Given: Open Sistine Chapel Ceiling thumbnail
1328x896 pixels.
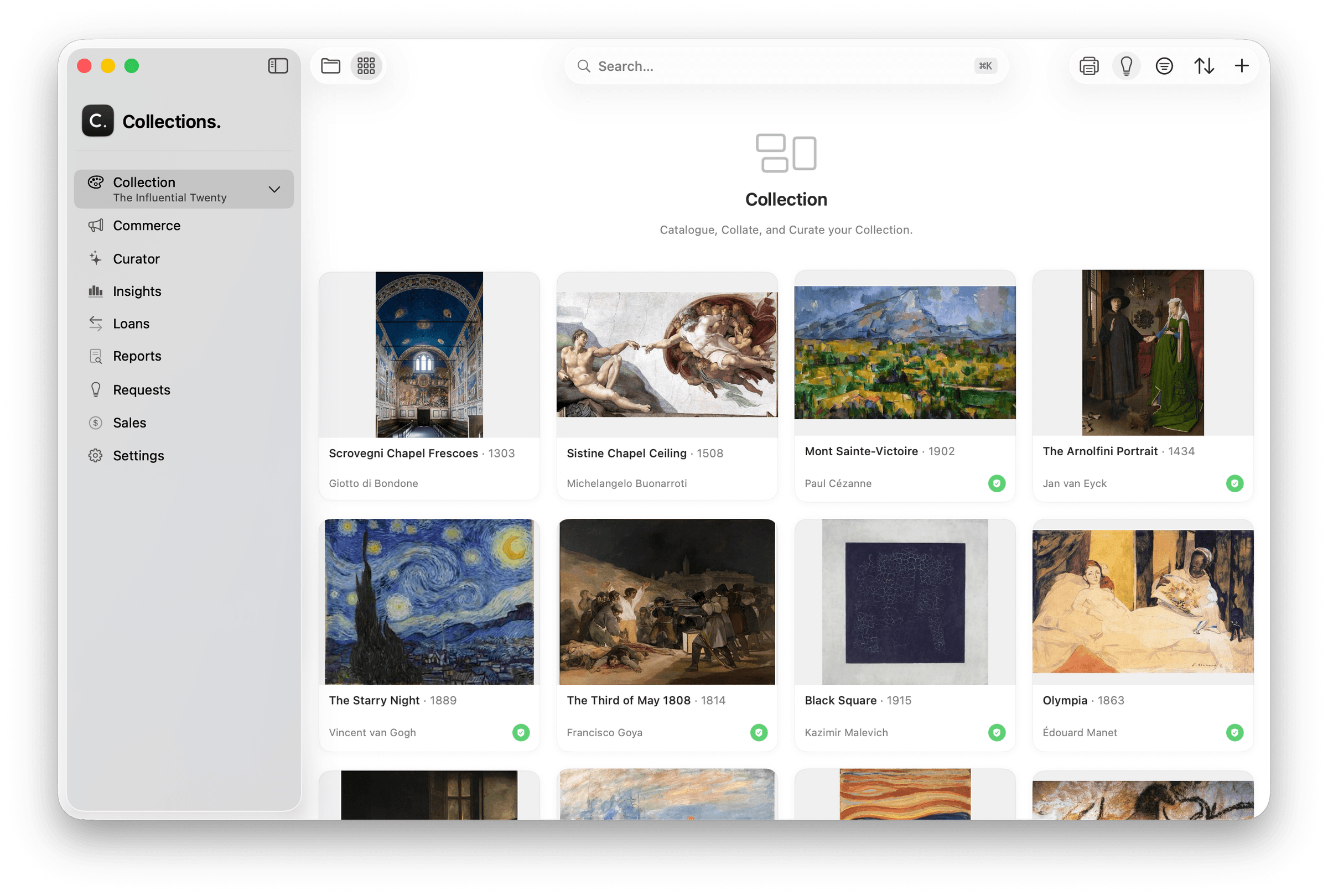Looking at the screenshot, I should click(667, 355).
